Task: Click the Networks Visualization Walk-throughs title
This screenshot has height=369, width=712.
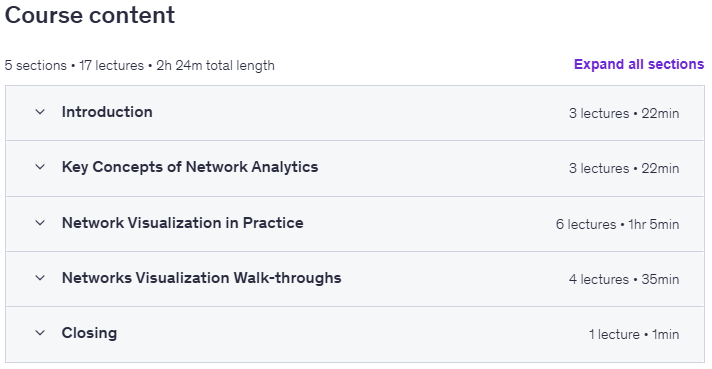Action: tap(202, 278)
